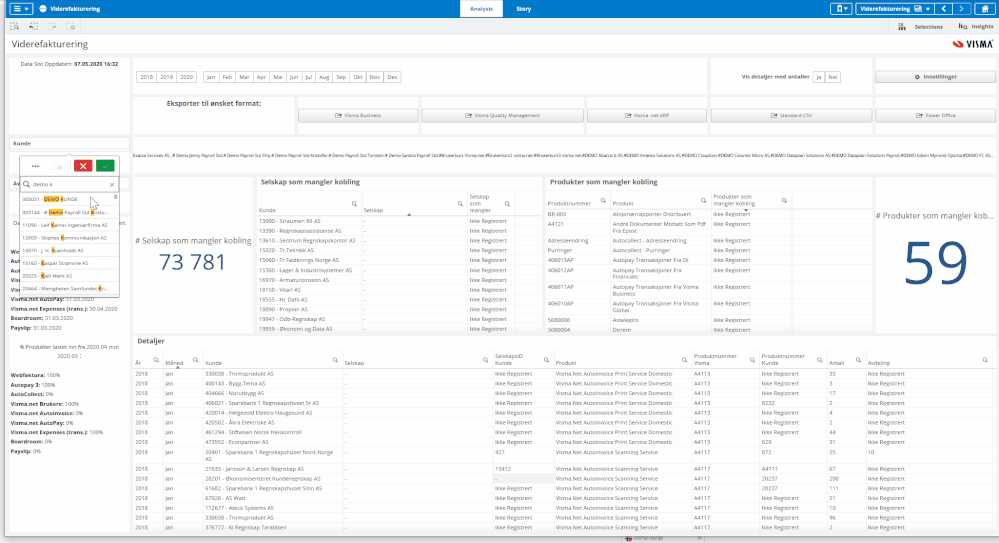Viewport: 999px width, 543px height.
Task: Search the Selskap column in Detaljer
Action: pyautogui.click(x=485, y=360)
